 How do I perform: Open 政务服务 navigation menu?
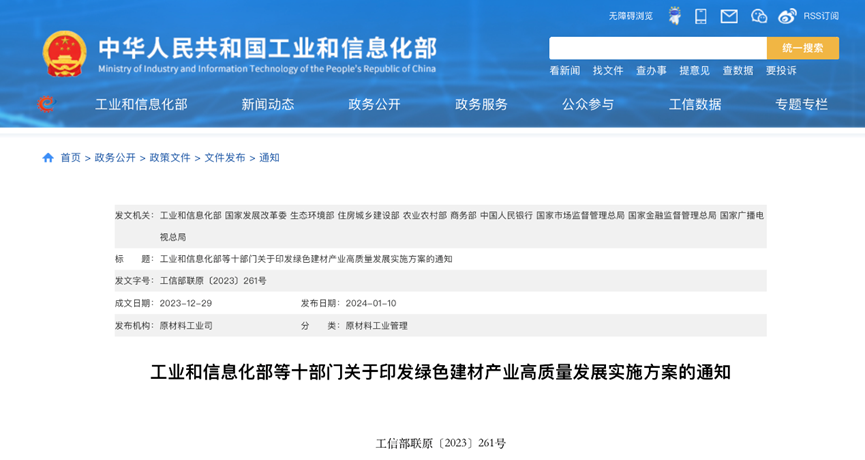481,104
